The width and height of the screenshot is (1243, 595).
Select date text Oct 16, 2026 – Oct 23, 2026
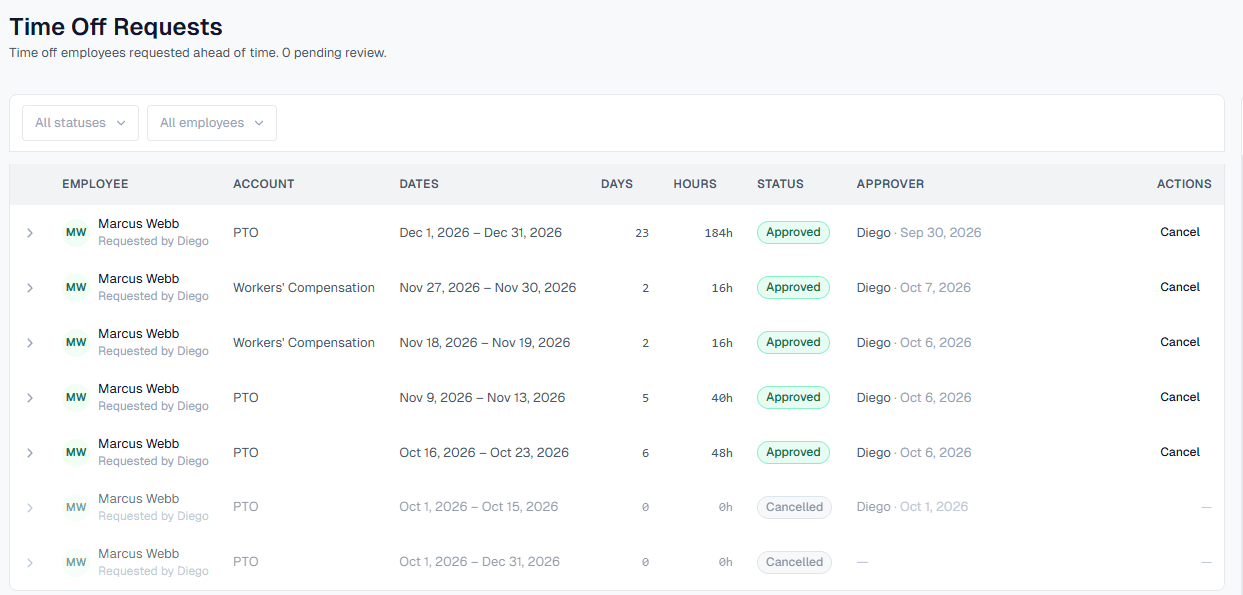[x=484, y=453]
